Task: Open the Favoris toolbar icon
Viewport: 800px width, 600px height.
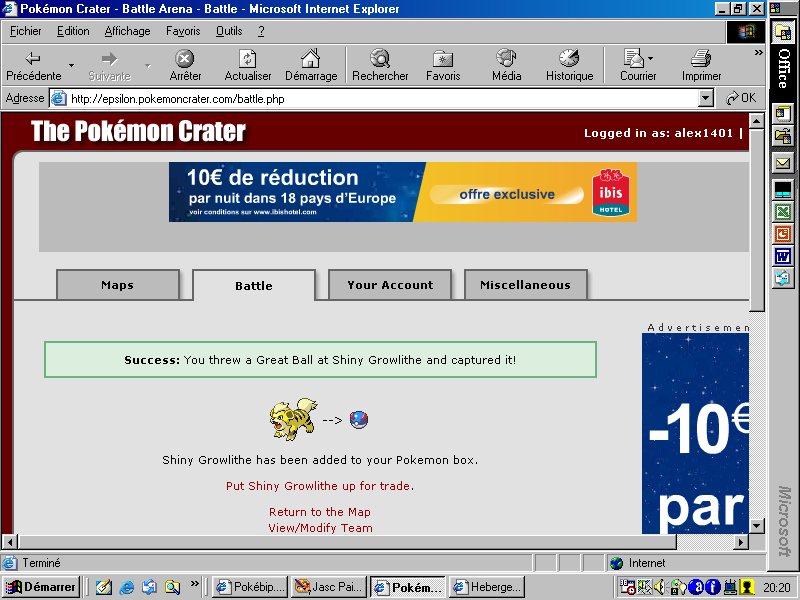Action: coord(443,59)
